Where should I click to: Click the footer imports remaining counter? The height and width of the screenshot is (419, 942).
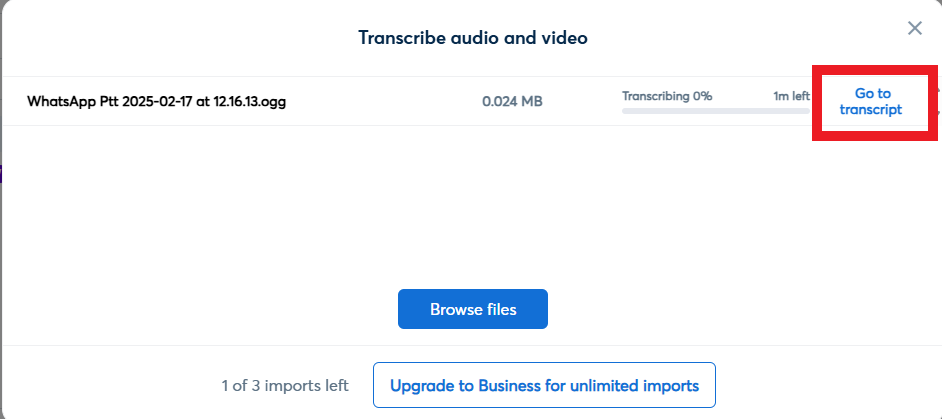(285, 385)
